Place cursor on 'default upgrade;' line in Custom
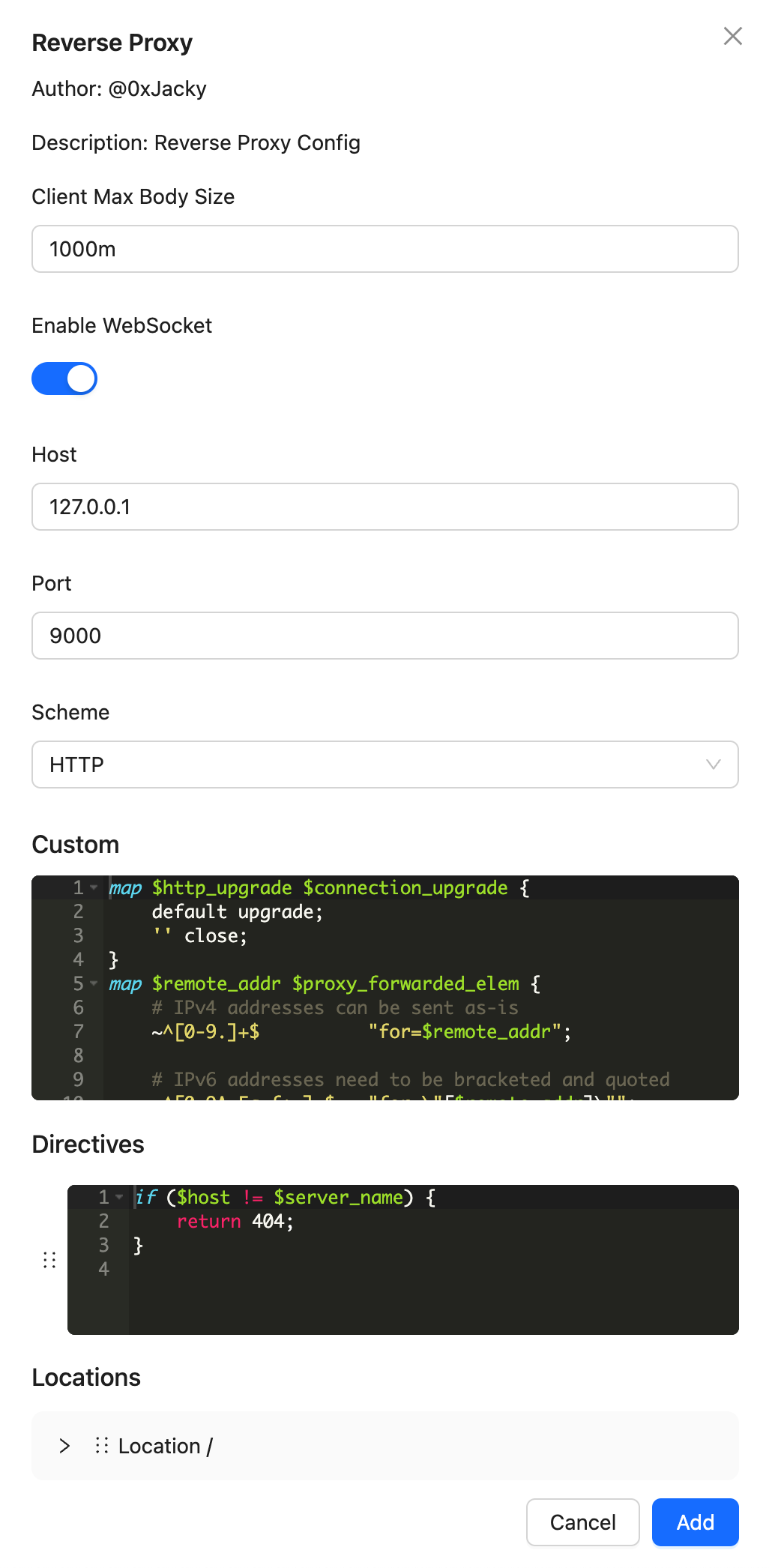Viewport: 769px width, 1568px height. coord(237,912)
